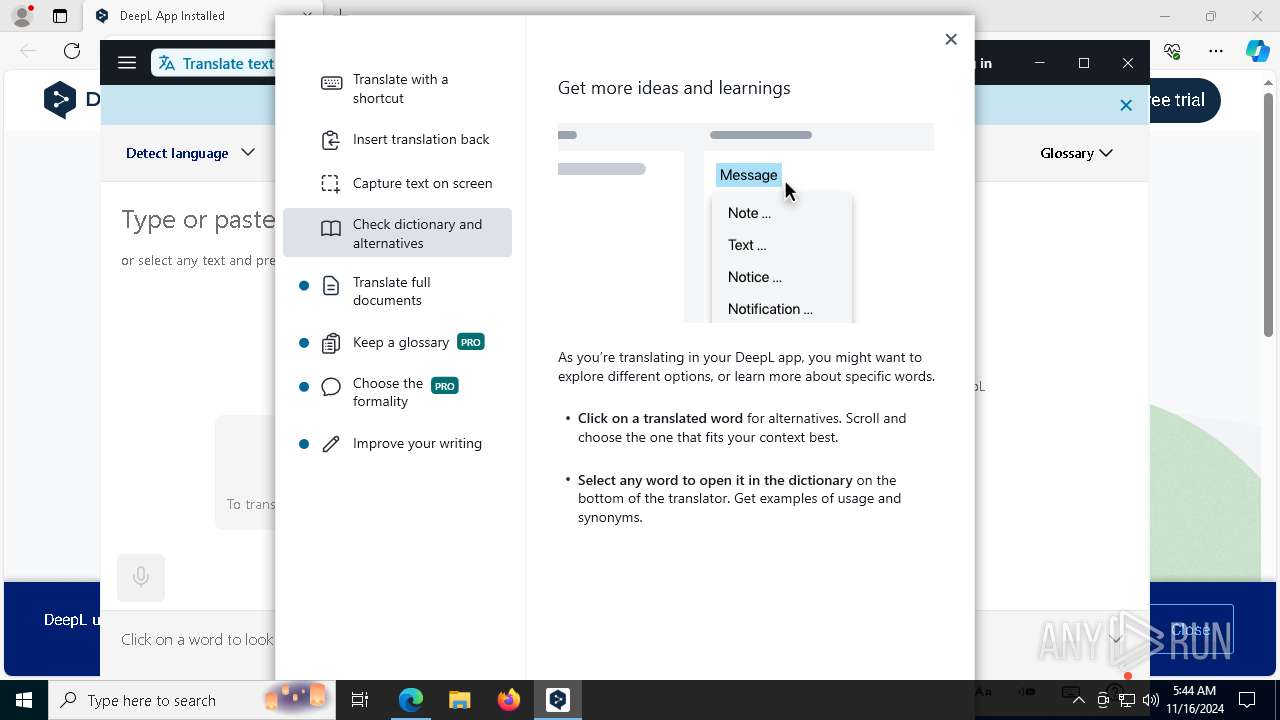Click the PRO badge beside Keep a glossary
Image resolution: width=1280 pixels, height=720 pixels.
pyautogui.click(x=470, y=342)
